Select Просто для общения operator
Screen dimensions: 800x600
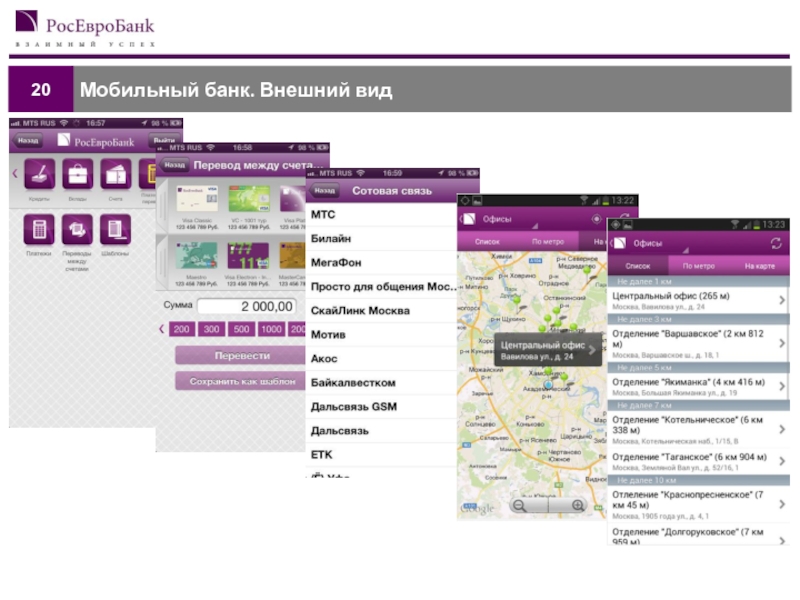pos(381,287)
